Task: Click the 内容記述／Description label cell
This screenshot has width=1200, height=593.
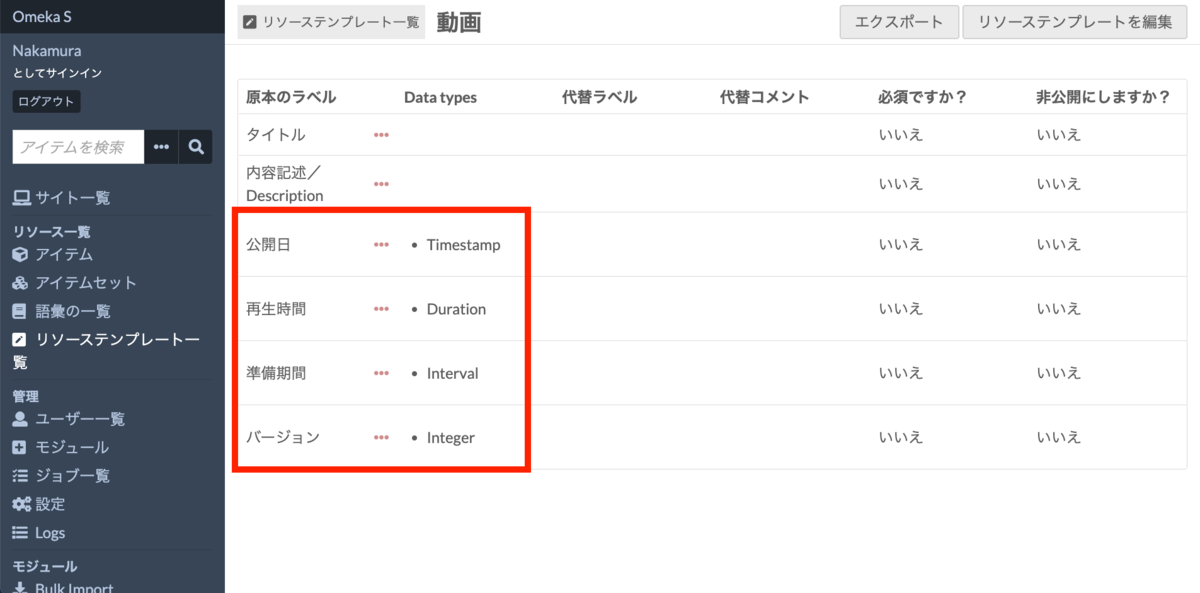Action: pyautogui.click(x=285, y=184)
